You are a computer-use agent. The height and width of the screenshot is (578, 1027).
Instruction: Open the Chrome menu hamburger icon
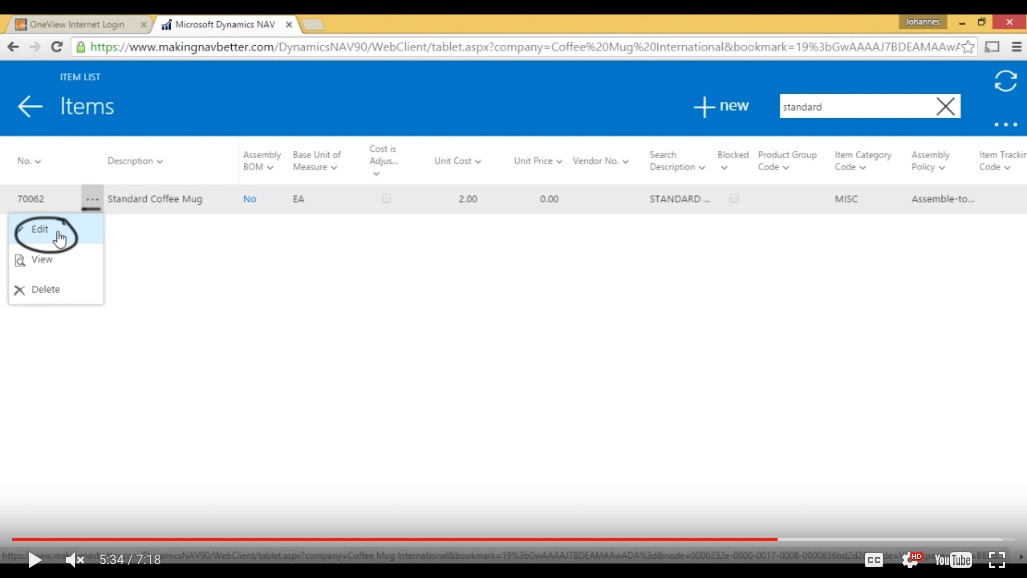[x=1017, y=47]
